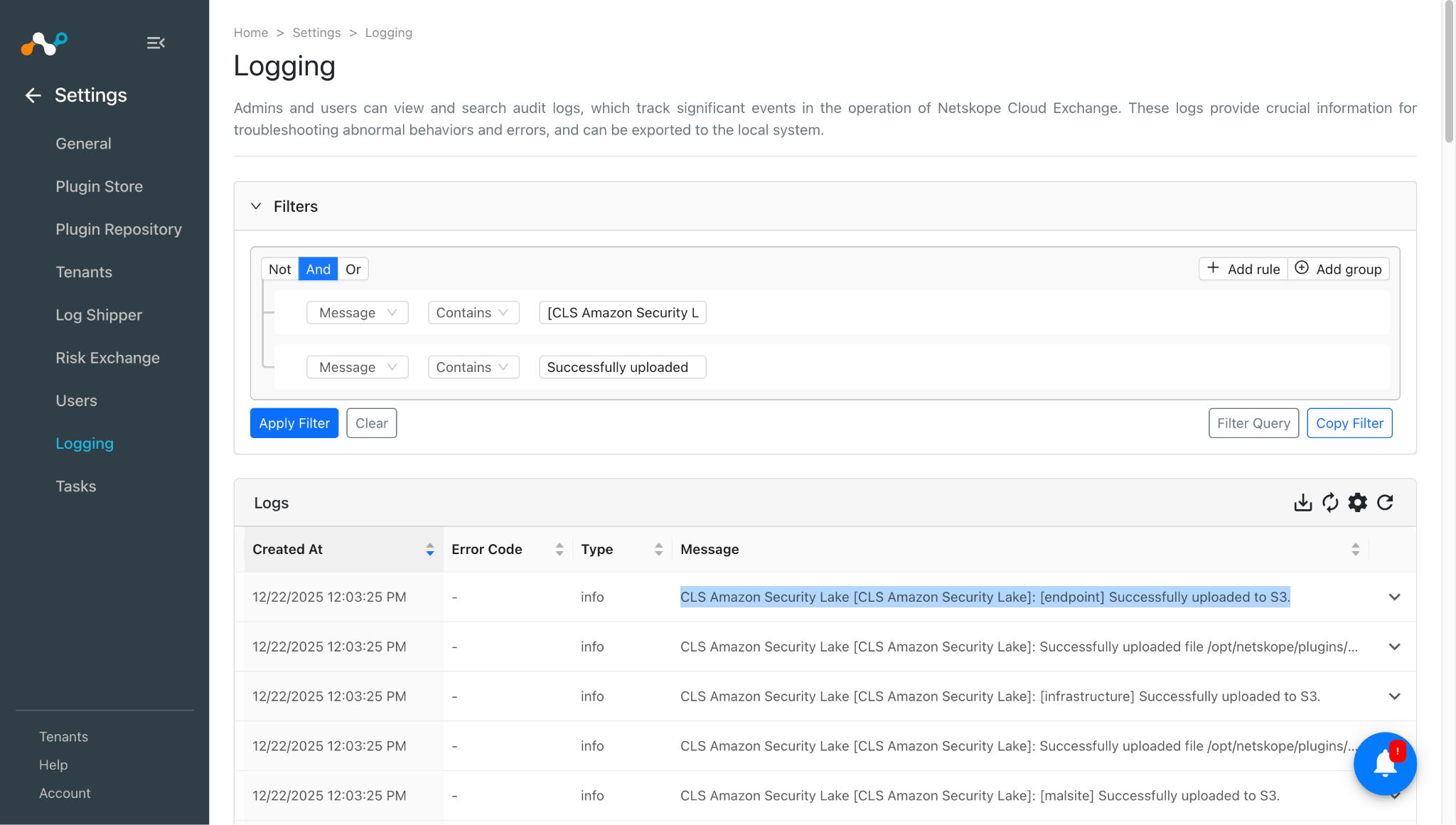Open first rule's Contains operator dropdown
Viewport: 1456px width, 825px height.
pyautogui.click(x=473, y=313)
